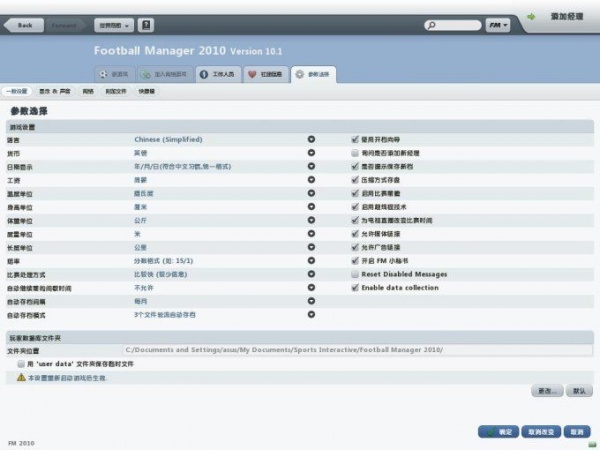Open the world menu dropdown in toolbar
The width and height of the screenshot is (600, 450).
tap(112, 24)
